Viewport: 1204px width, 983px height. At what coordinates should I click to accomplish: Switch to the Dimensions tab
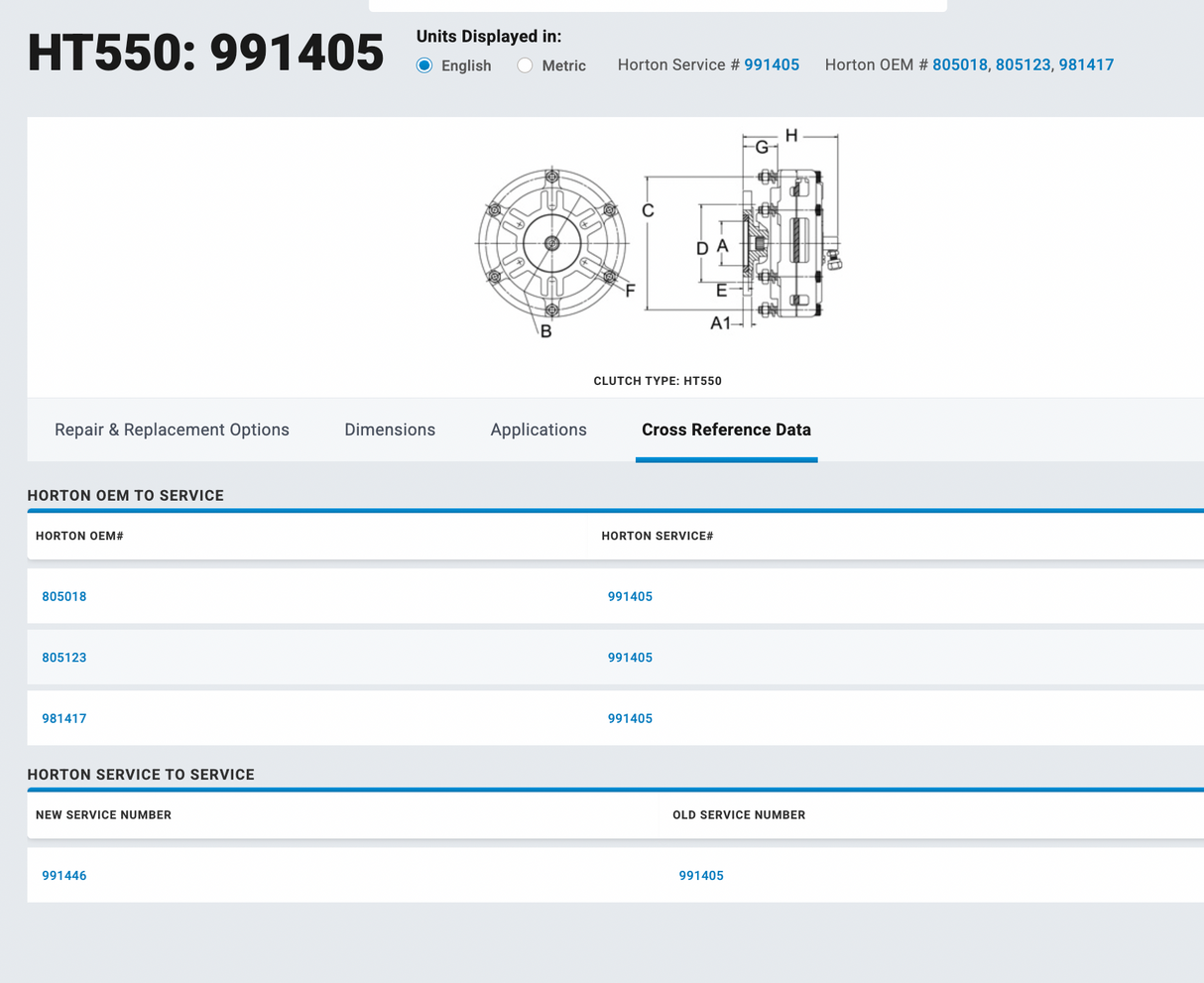point(390,430)
